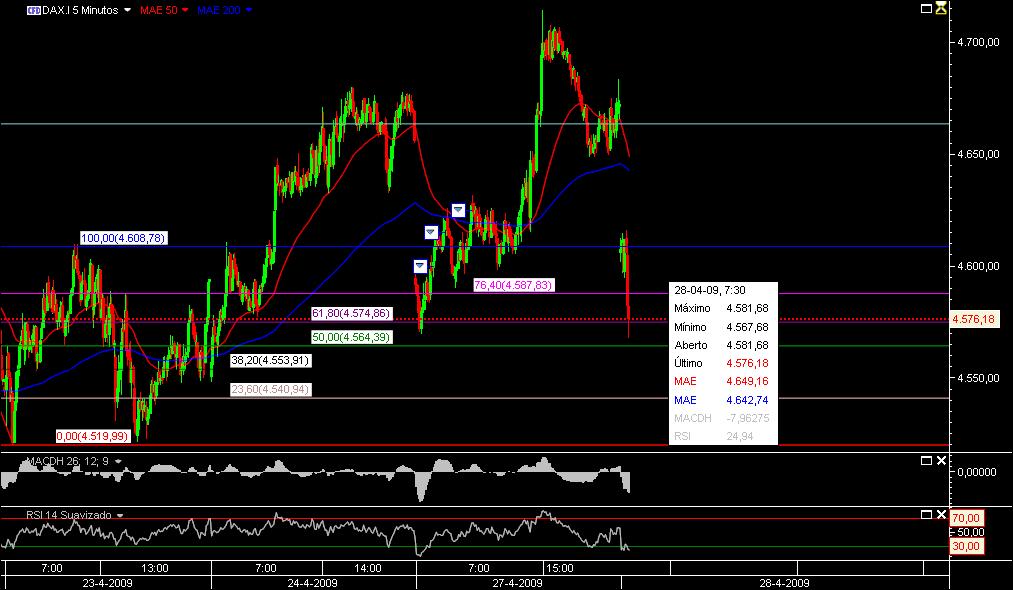The image size is (1013, 590).
Task: Click the DAX.I 5 Minutos title text
Action: click(x=80, y=10)
